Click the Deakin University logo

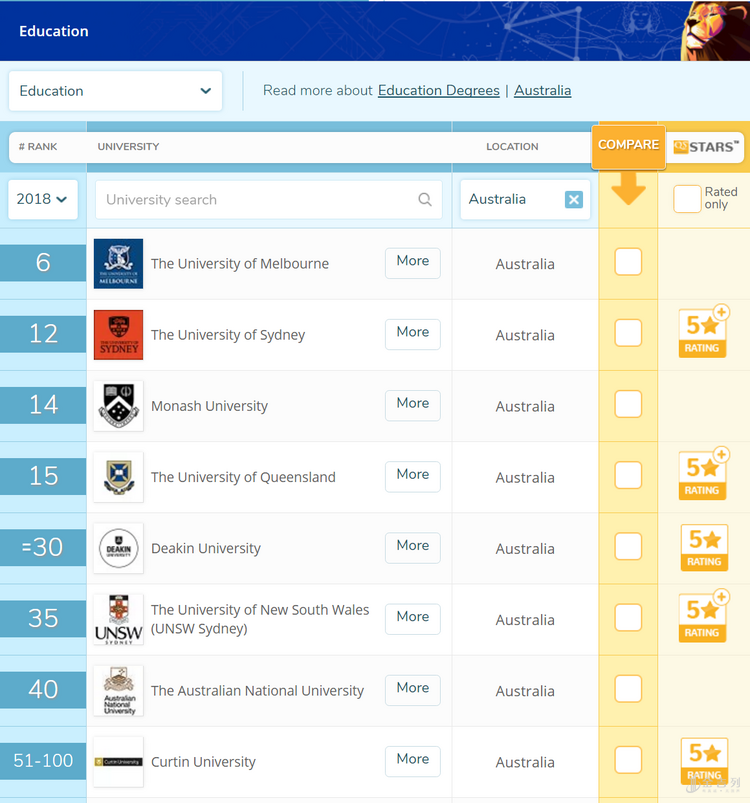tap(118, 548)
